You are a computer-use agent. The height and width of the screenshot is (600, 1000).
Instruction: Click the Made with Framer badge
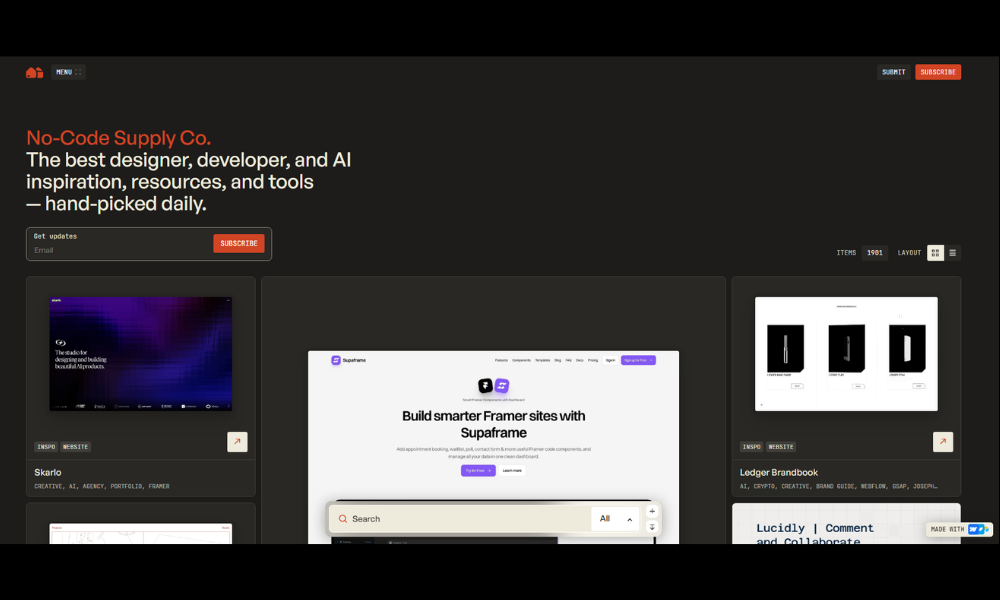[959, 529]
